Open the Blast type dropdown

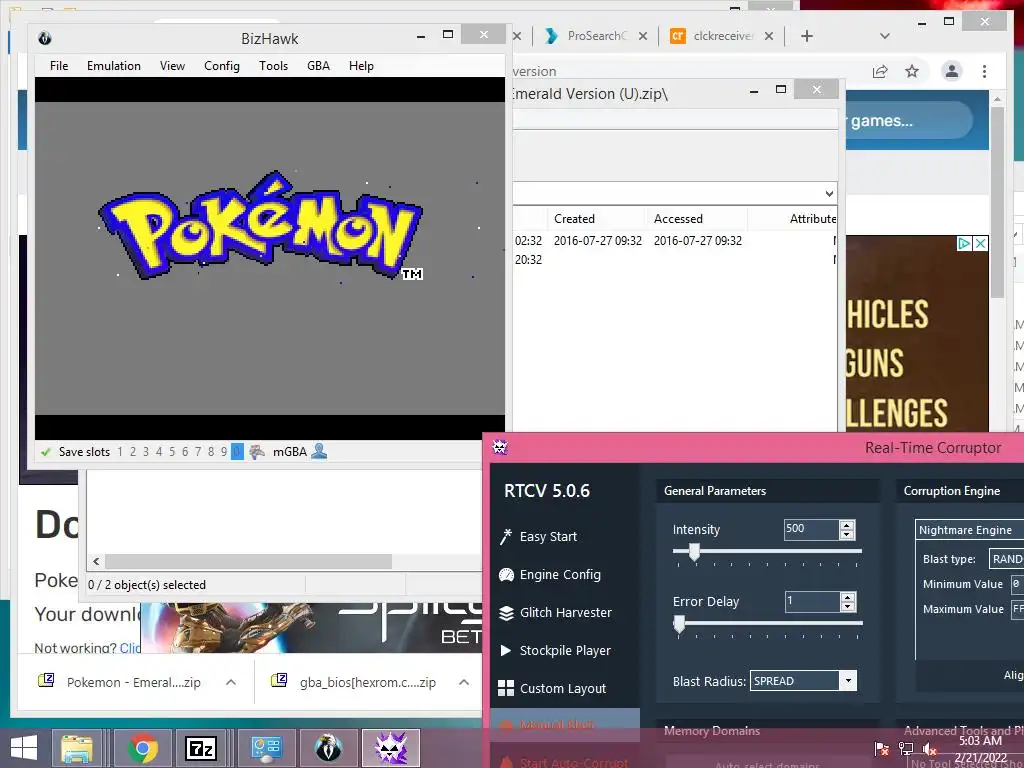click(x=1006, y=559)
